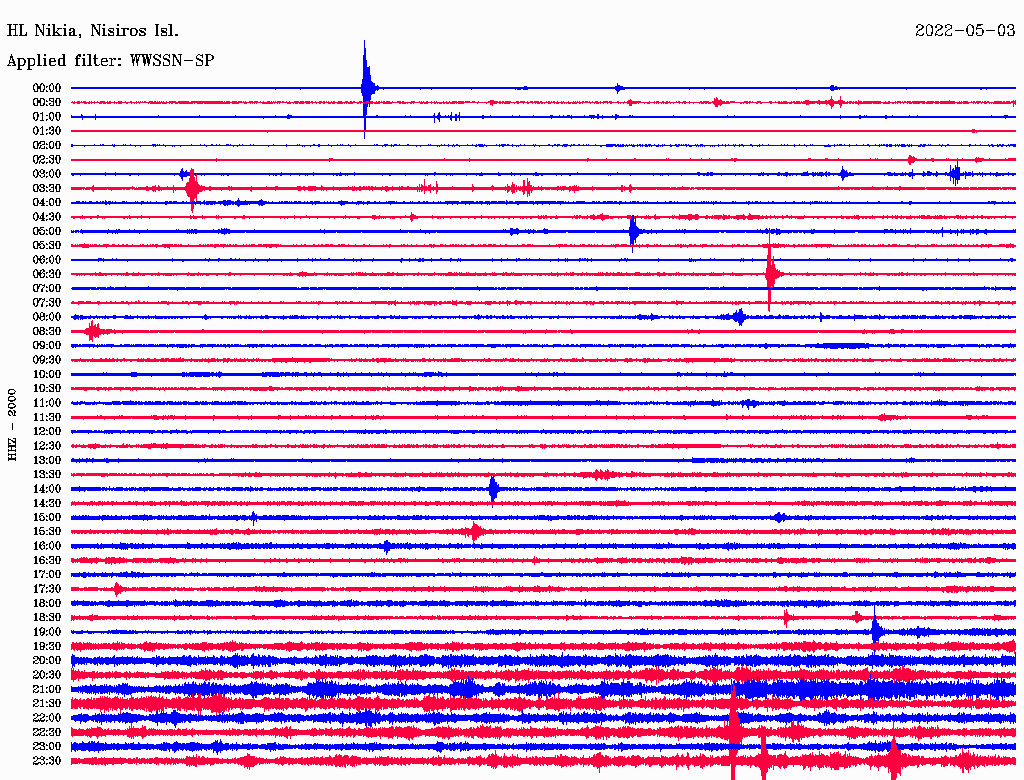Select the Applied filter WWSSN-SP text
This screenshot has height=780, width=1024.
110,61
